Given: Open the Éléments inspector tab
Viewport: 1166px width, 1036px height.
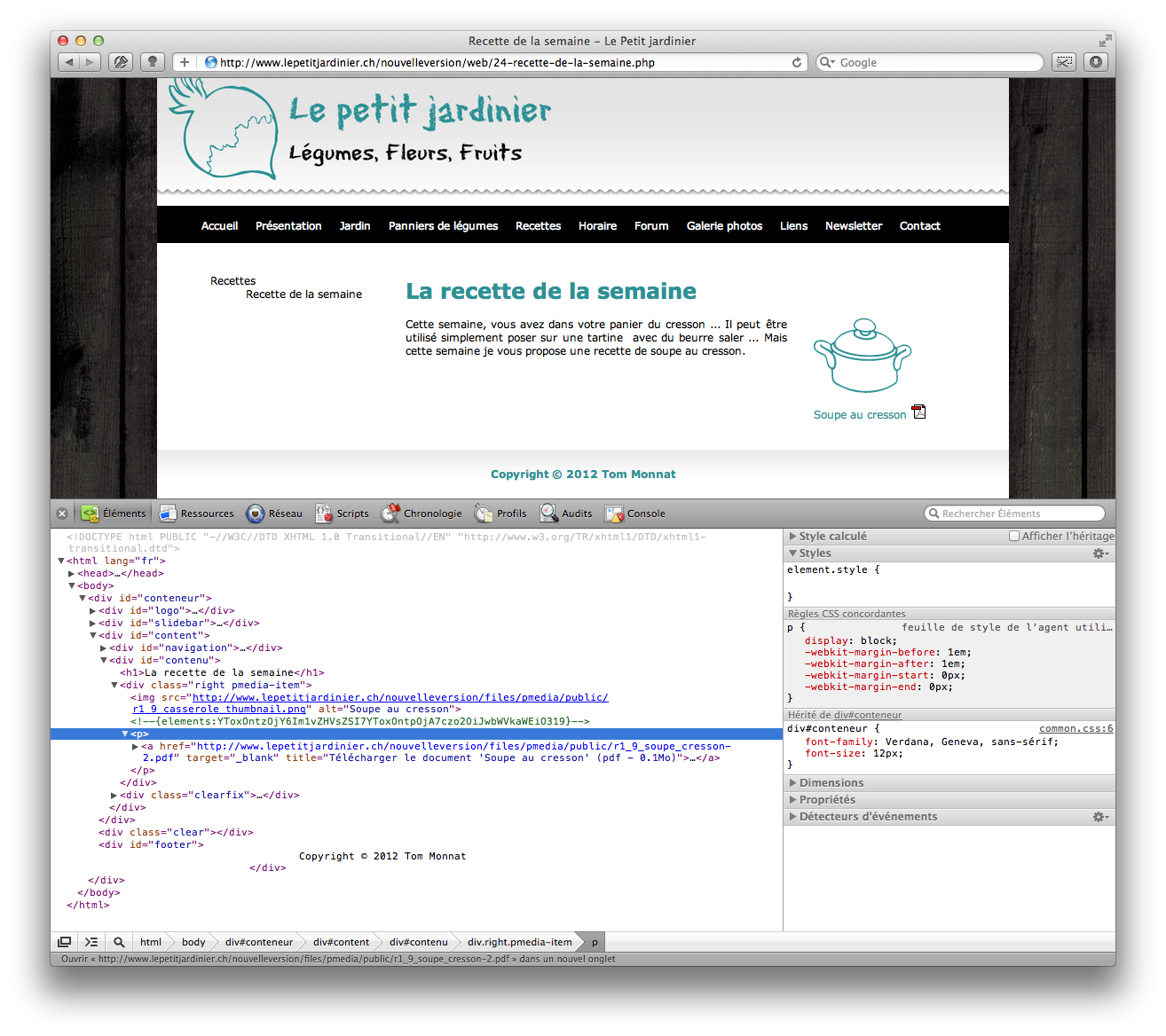Looking at the screenshot, I should click(x=114, y=514).
